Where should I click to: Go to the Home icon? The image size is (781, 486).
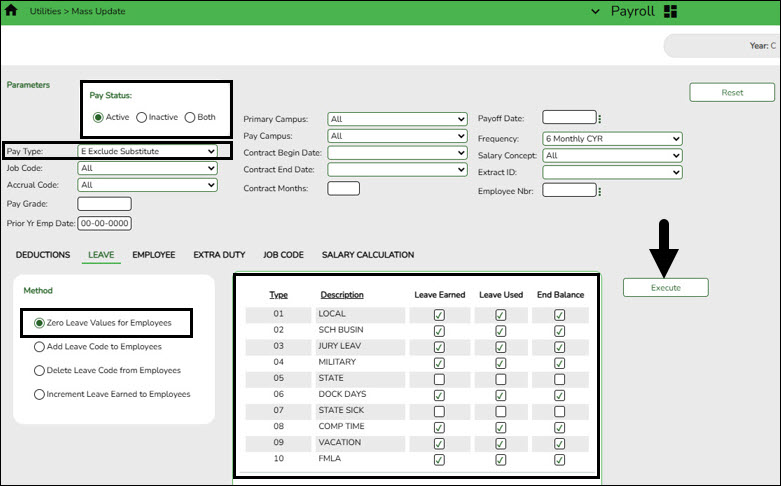pos(11,10)
